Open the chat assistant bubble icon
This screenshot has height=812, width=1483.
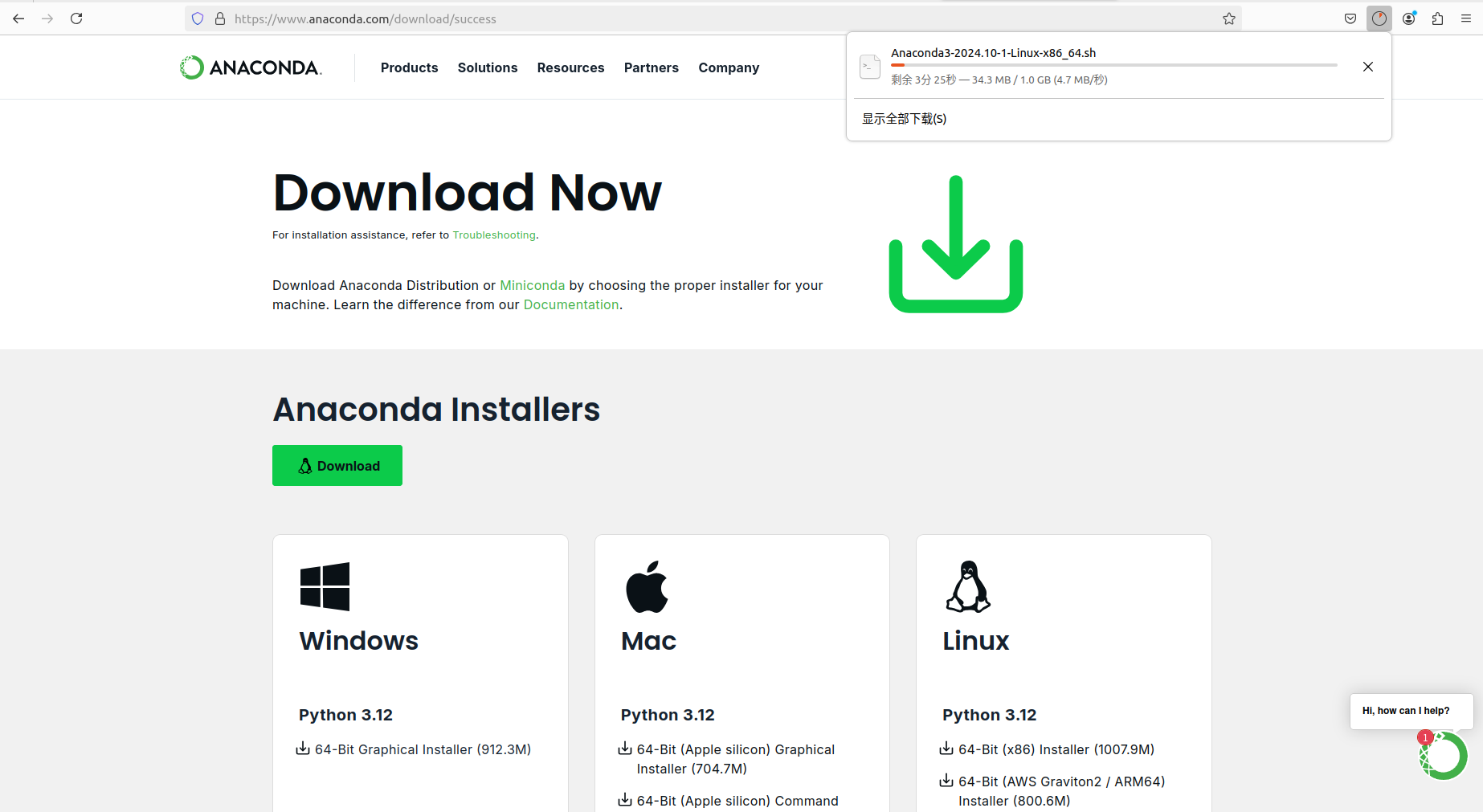[x=1444, y=756]
